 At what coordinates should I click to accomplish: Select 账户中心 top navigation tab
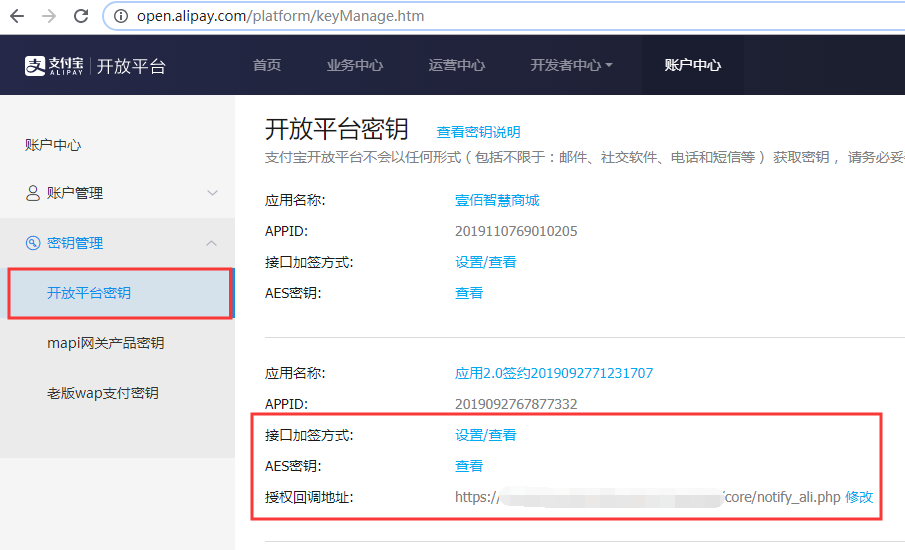point(692,65)
